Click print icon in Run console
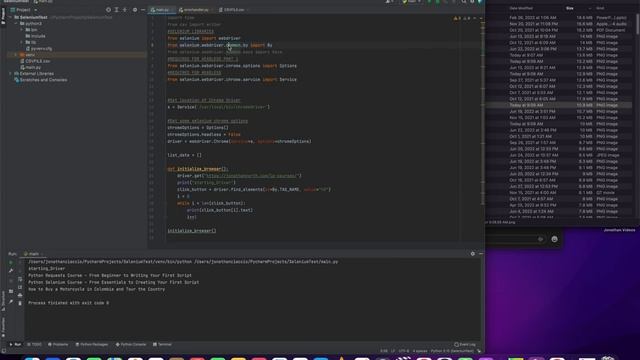This screenshot has height=360, width=640. [20, 295]
